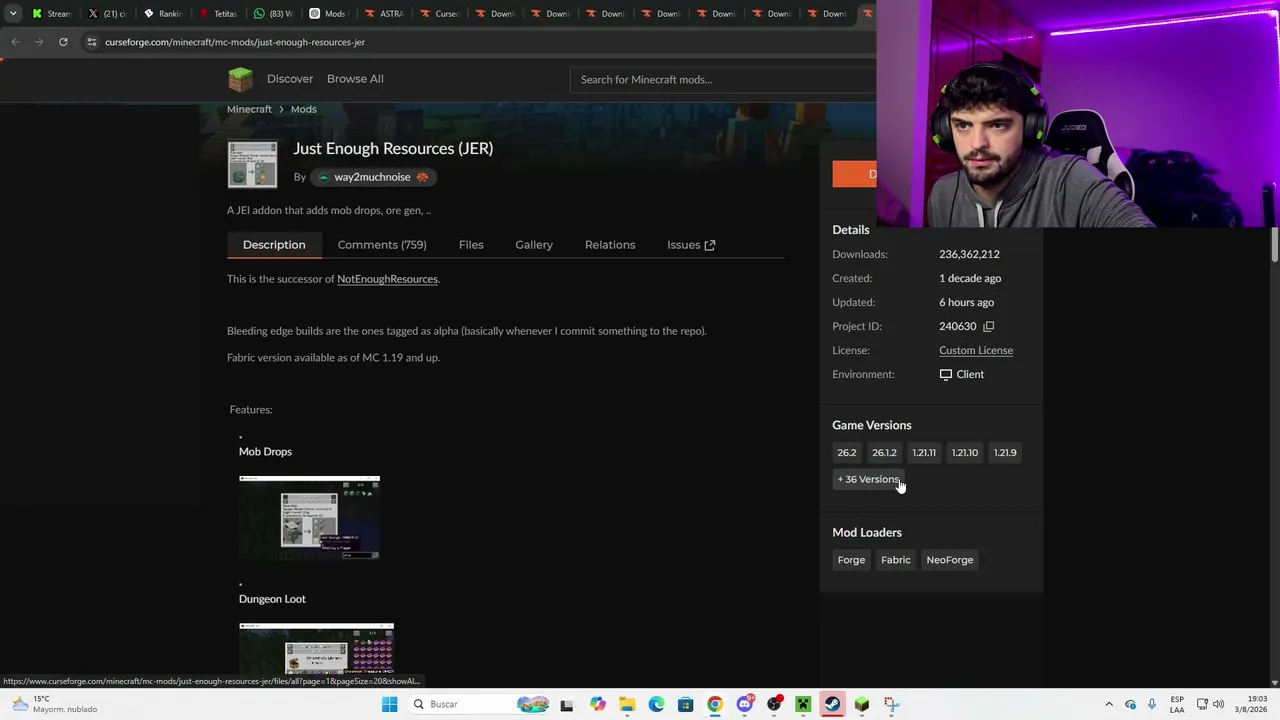Screen dimensions: 1280x720
Task: Open the weather widget showing 15°C
Action: point(55,704)
